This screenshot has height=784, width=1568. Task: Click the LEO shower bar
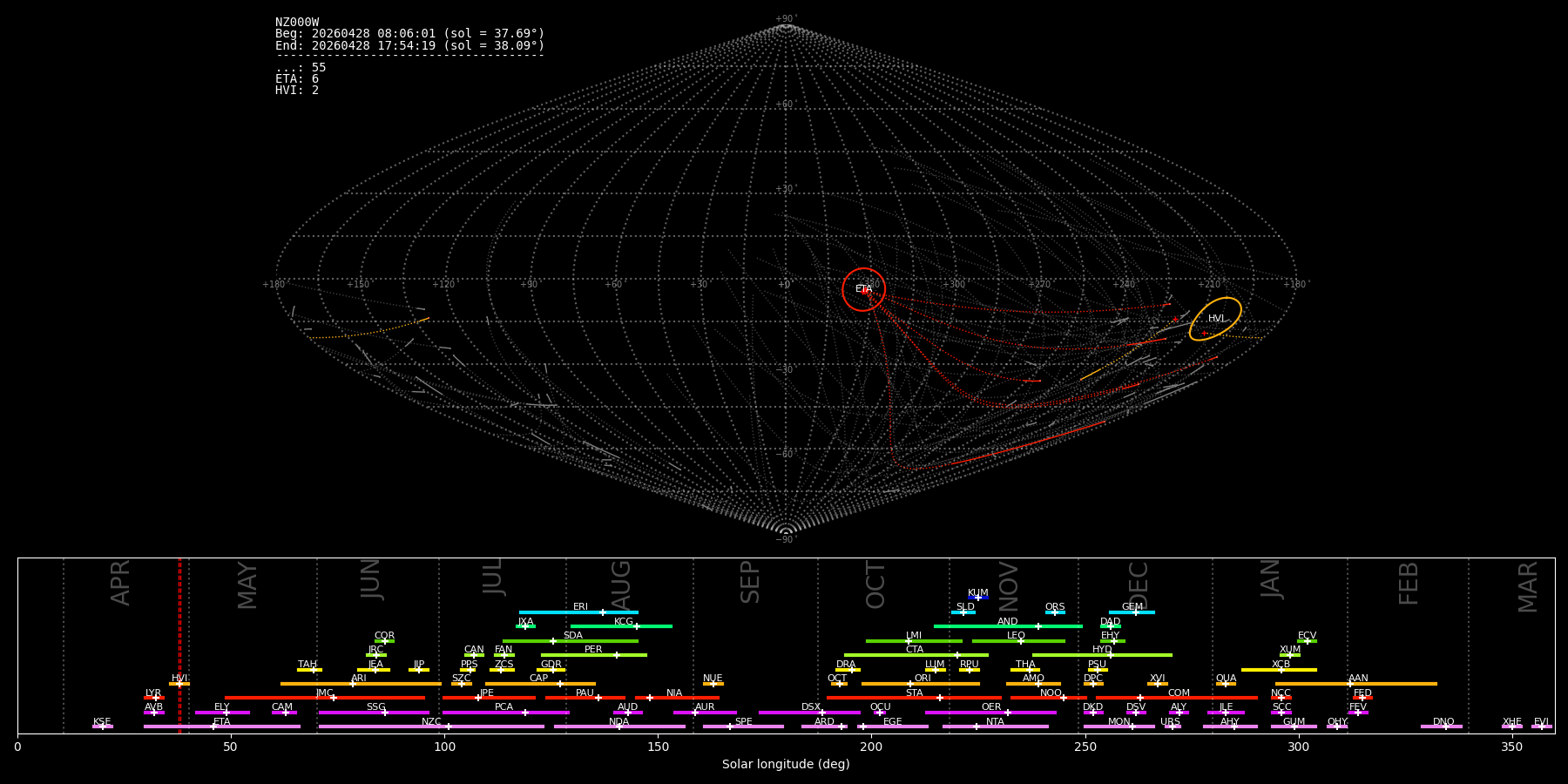[1018, 641]
